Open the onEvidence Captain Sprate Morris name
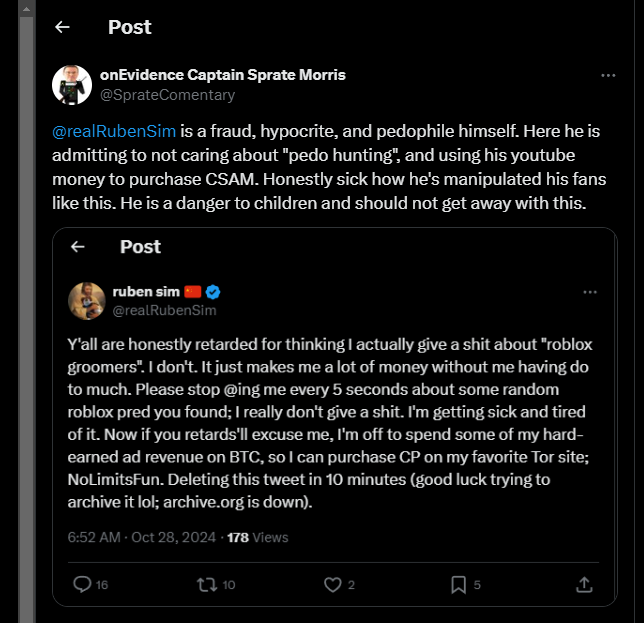644x623 pixels. tap(223, 75)
